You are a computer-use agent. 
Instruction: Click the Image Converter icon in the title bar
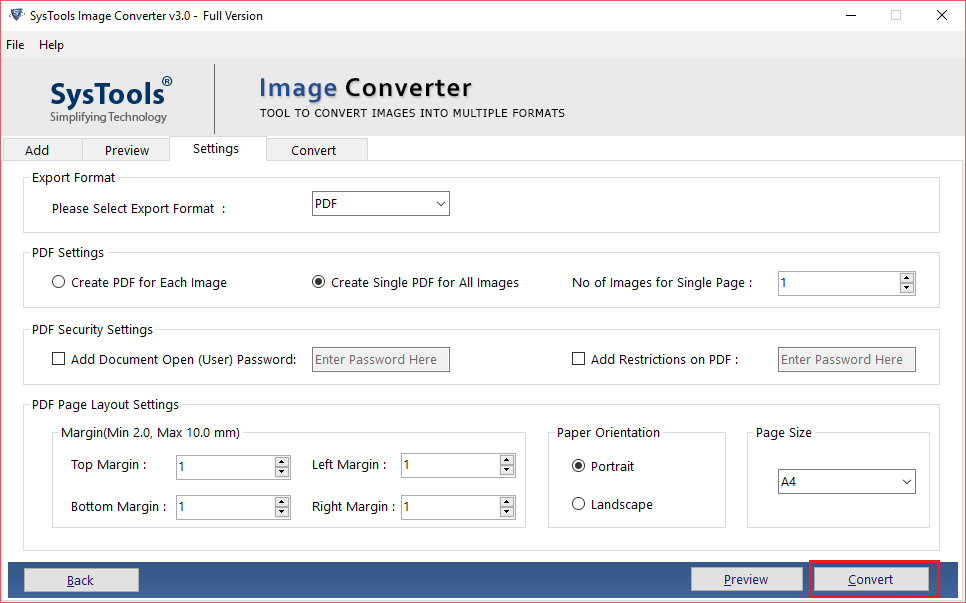pos(14,15)
